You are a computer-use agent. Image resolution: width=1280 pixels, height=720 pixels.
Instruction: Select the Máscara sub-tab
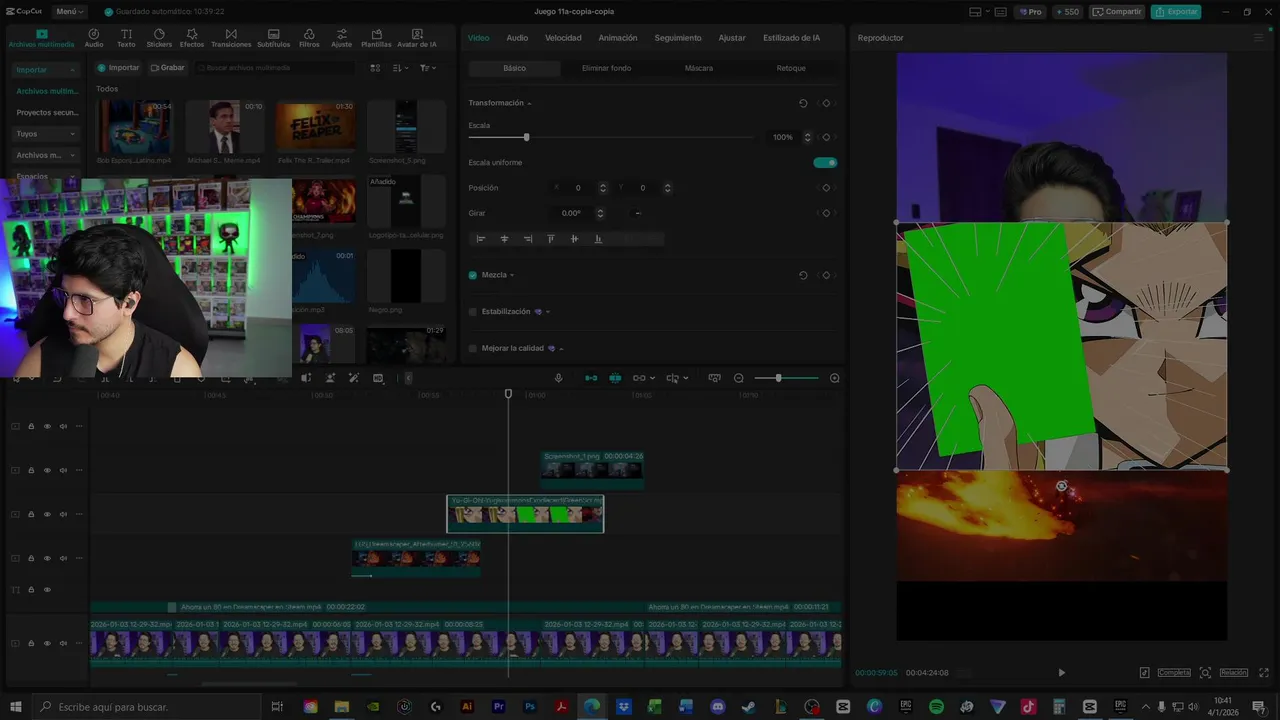[699, 68]
